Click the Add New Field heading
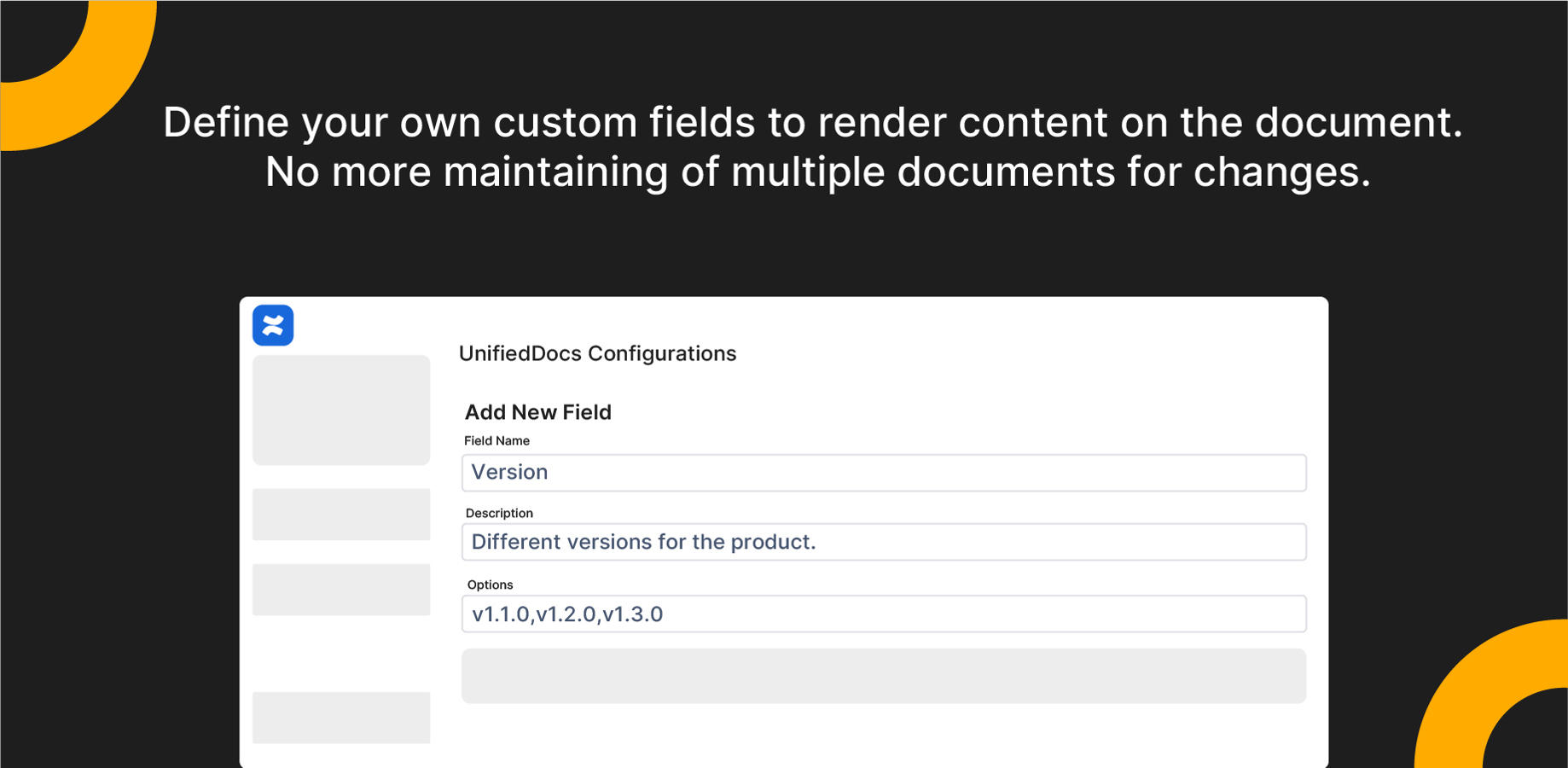 point(537,412)
